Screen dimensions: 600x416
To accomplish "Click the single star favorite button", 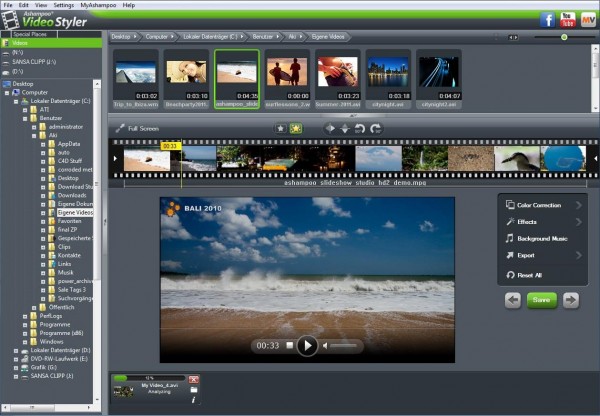I will 280,129.
